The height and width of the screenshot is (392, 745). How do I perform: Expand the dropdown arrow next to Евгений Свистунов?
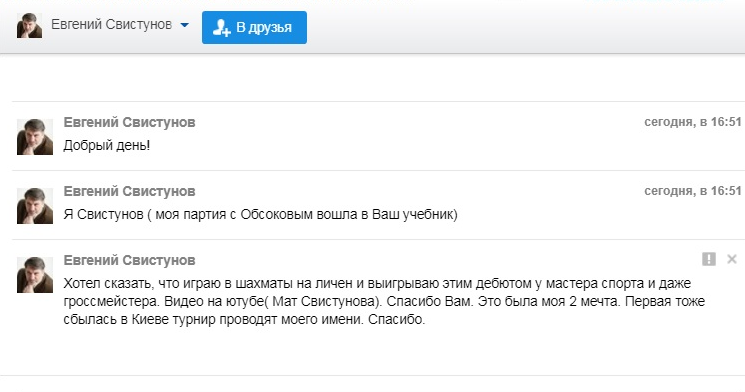pos(184,25)
